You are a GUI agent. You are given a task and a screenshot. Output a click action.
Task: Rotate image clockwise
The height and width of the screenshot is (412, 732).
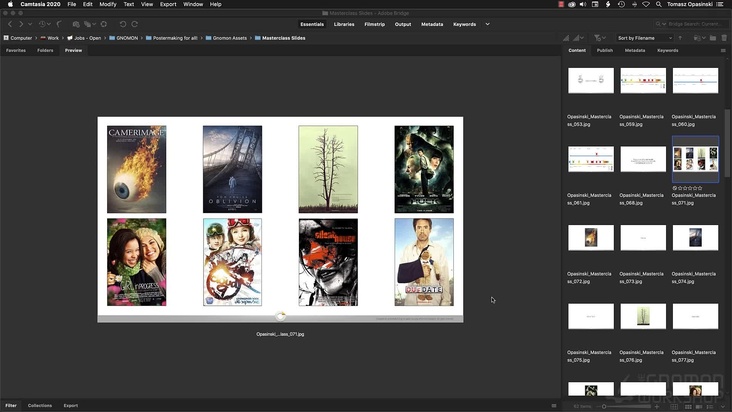pyautogui.click(x=134, y=24)
